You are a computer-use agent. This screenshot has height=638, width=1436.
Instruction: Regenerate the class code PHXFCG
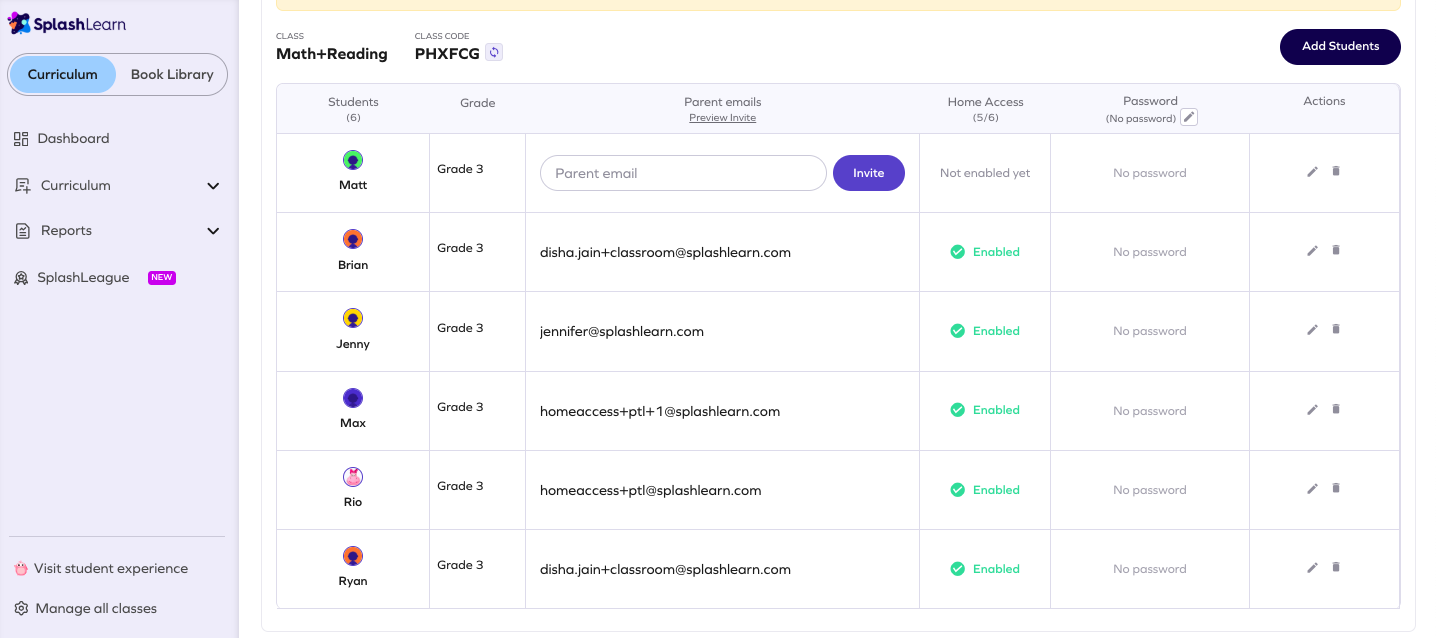pos(493,52)
